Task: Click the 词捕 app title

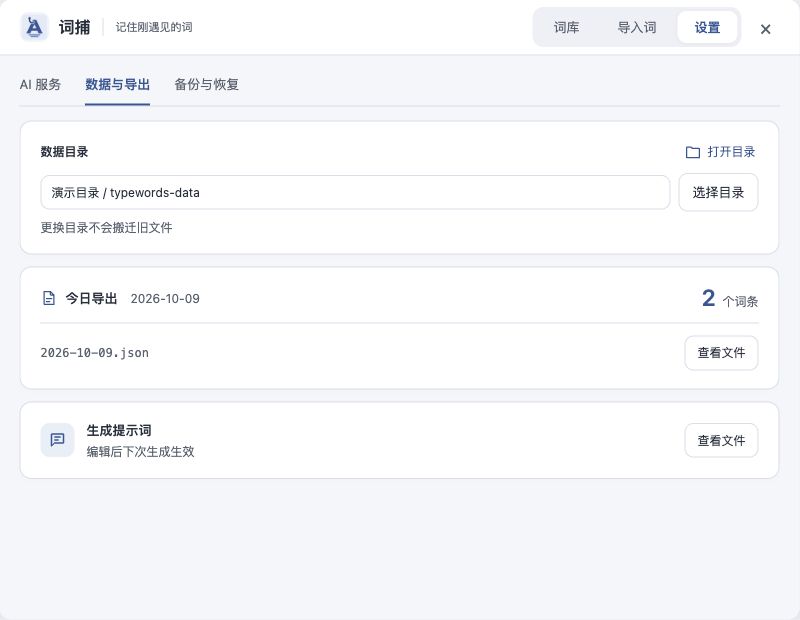Action: tap(74, 27)
